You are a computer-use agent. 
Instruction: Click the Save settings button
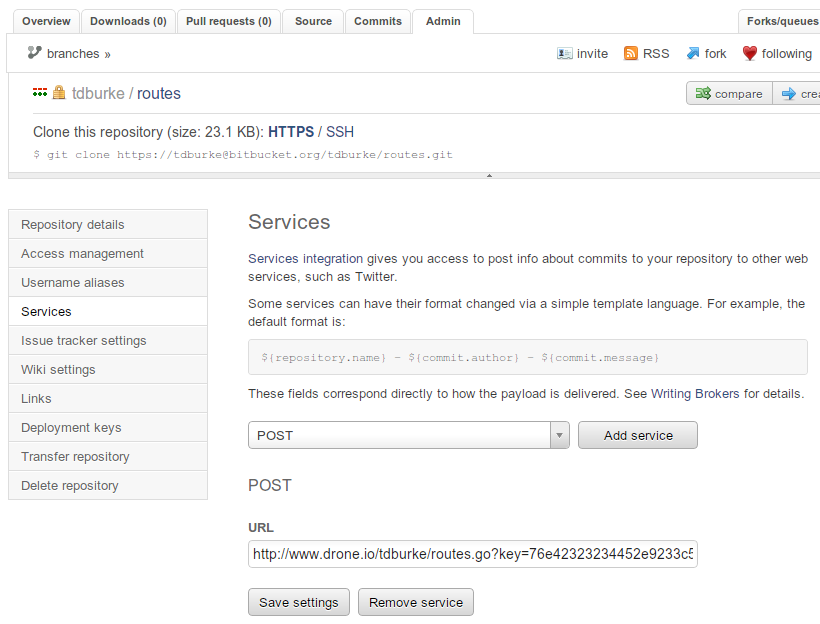click(x=299, y=602)
